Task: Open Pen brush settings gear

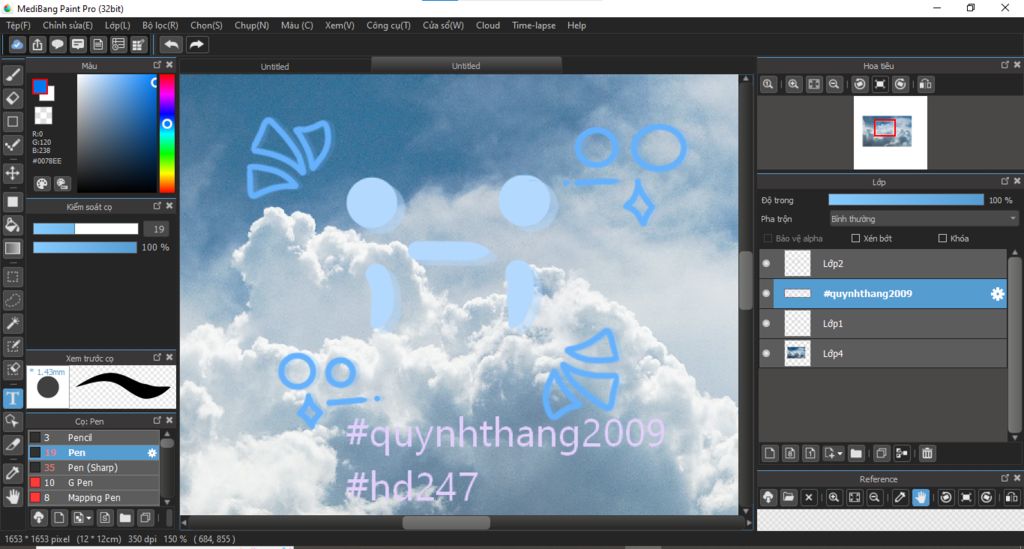Action: [152, 452]
